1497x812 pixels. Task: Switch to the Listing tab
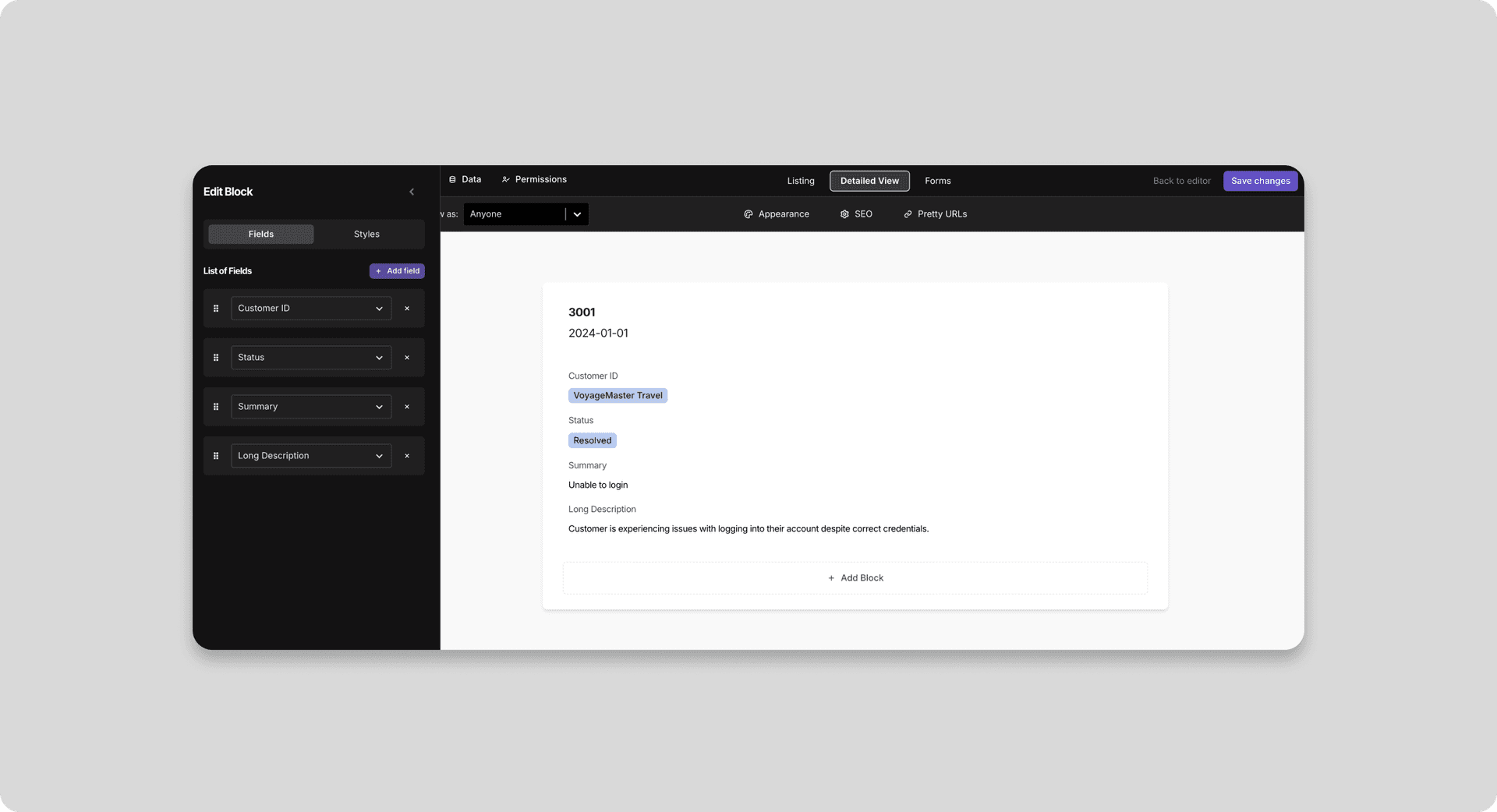tap(801, 181)
